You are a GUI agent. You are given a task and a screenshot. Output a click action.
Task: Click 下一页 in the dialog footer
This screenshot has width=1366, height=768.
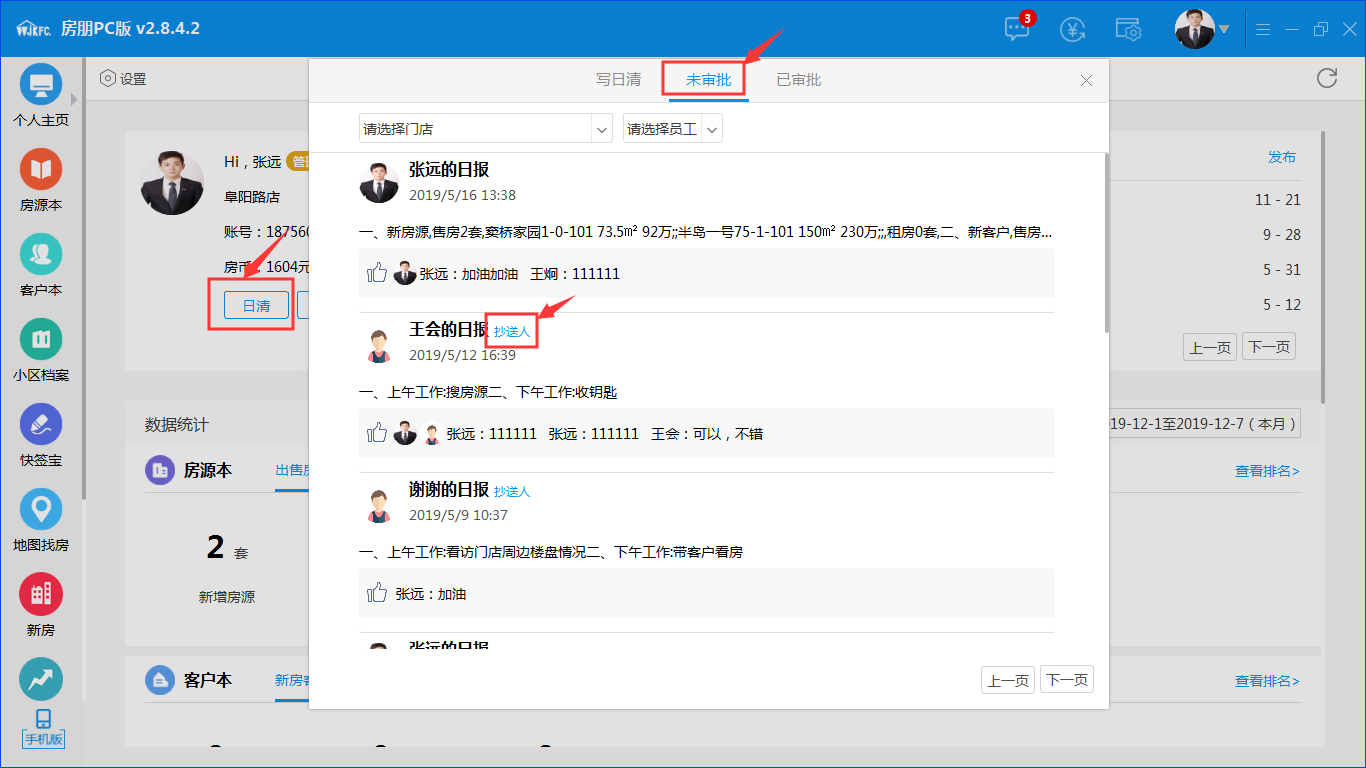[x=1067, y=680]
